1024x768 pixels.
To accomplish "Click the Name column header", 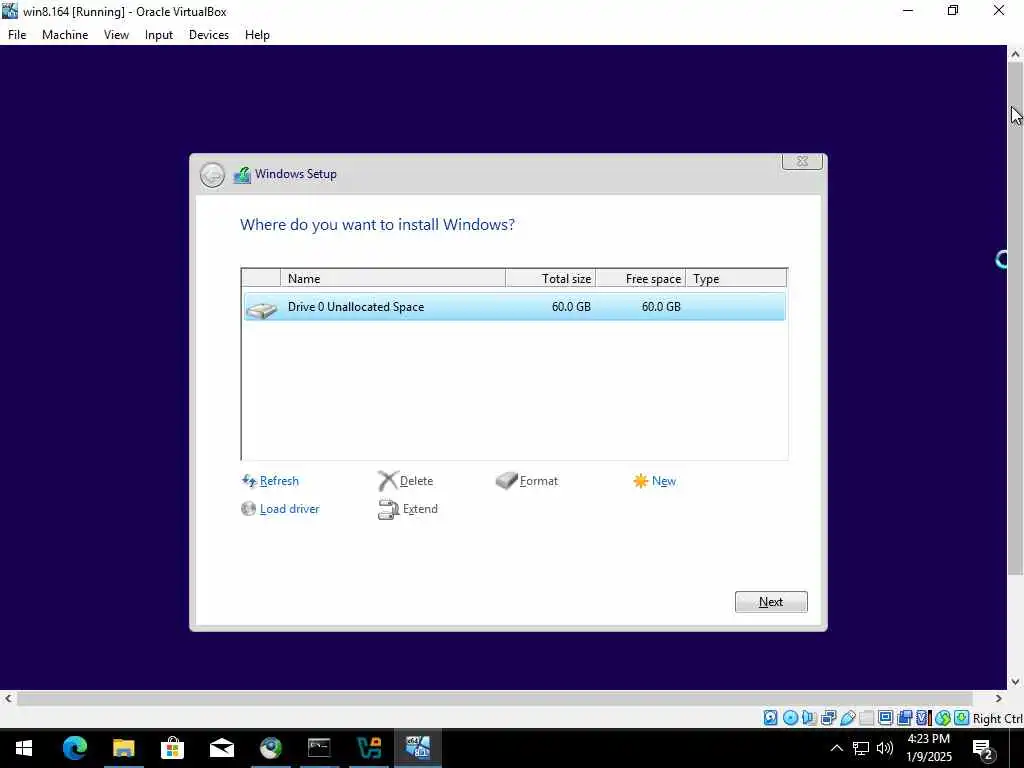I will pyautogui.click(x=392, y=278).
